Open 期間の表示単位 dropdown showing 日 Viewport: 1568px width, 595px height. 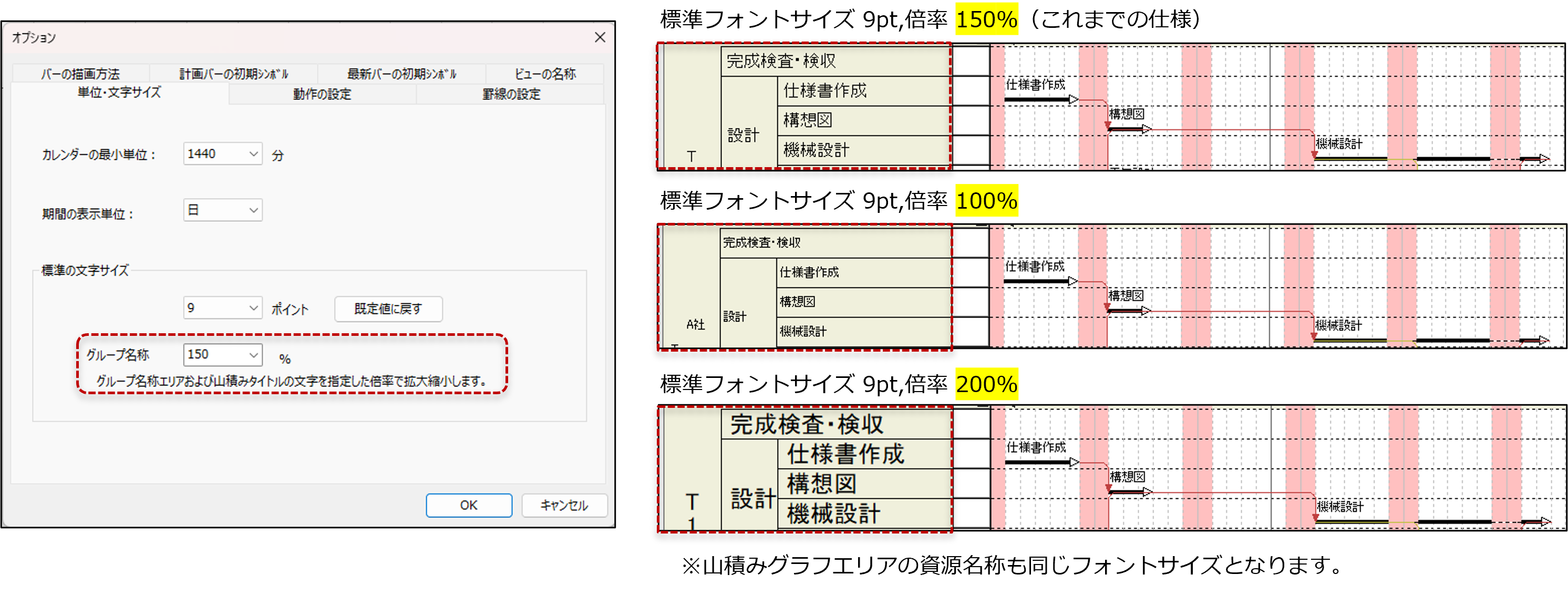(253, 210)
